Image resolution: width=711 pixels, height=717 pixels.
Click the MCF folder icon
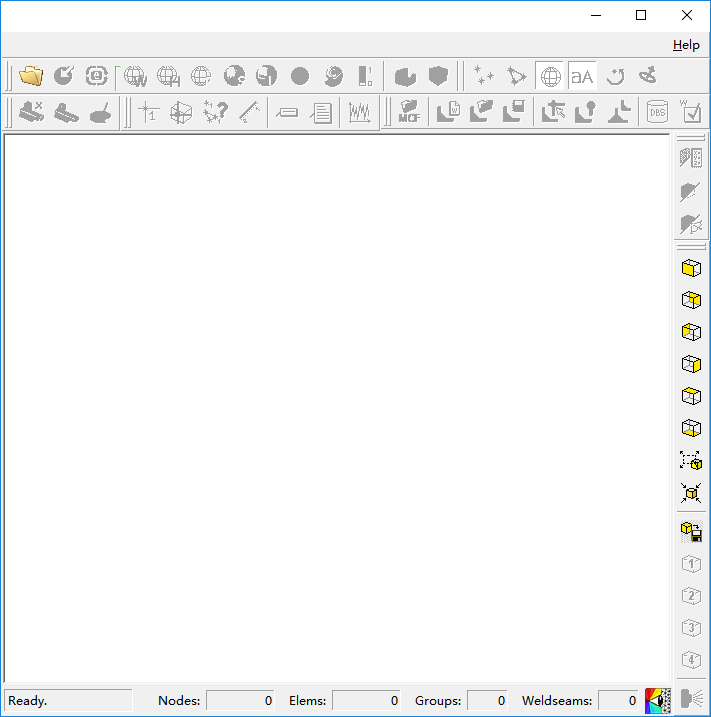[409, 112]
